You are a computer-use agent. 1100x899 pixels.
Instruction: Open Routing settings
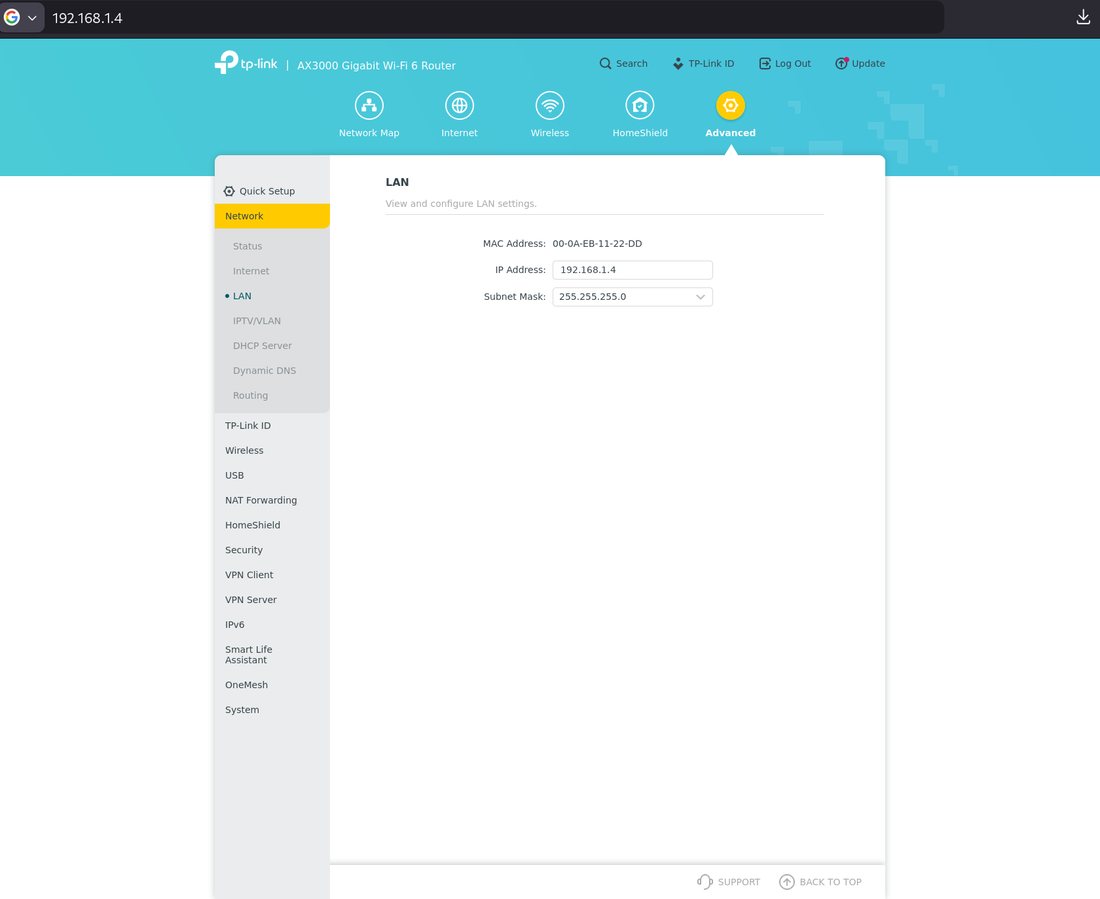[x=250, y=396]
